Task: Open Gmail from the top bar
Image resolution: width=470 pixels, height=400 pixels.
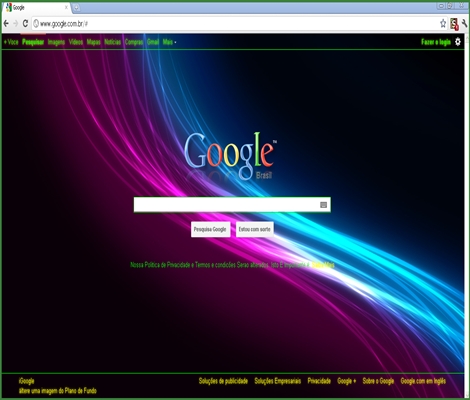Action: [153, 42]
